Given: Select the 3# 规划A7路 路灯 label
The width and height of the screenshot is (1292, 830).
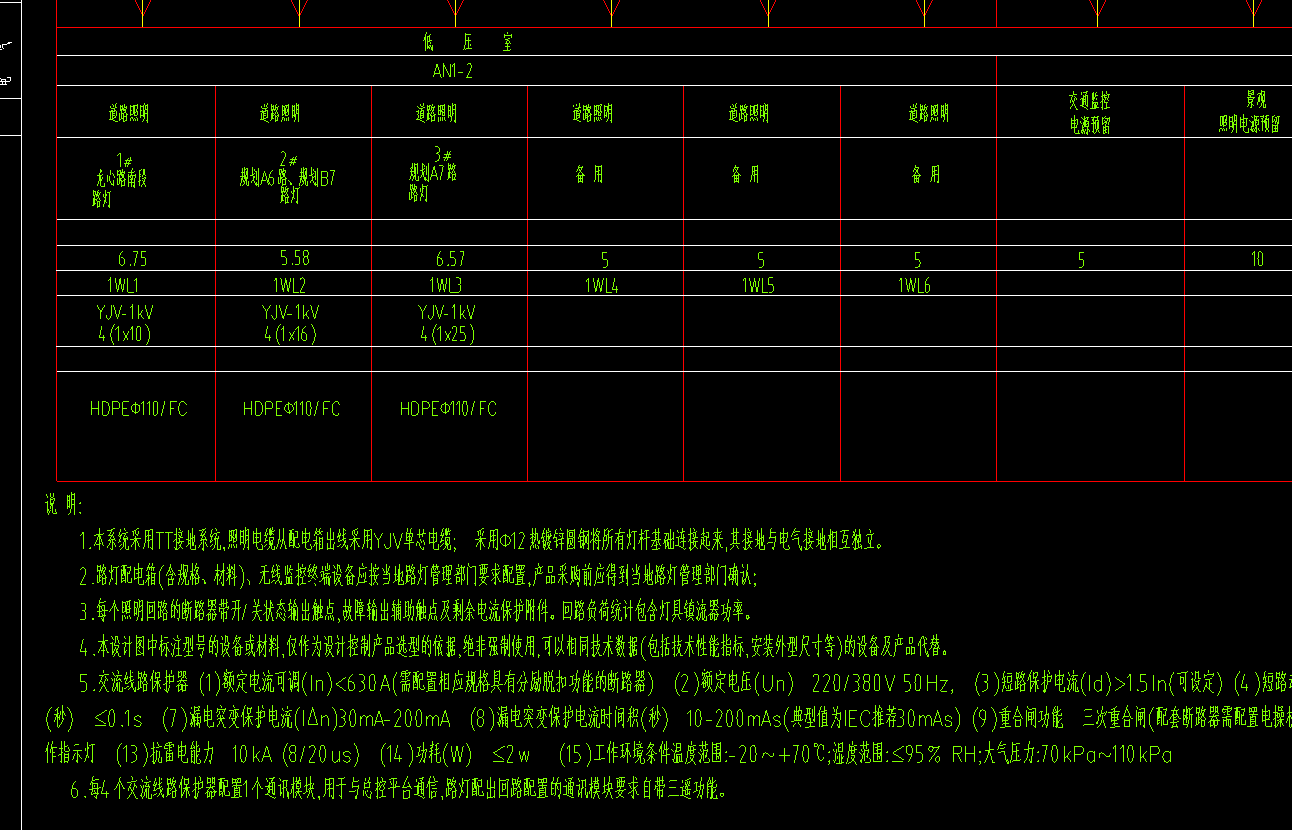Looking at the screenshot, I should coord(432,174).
